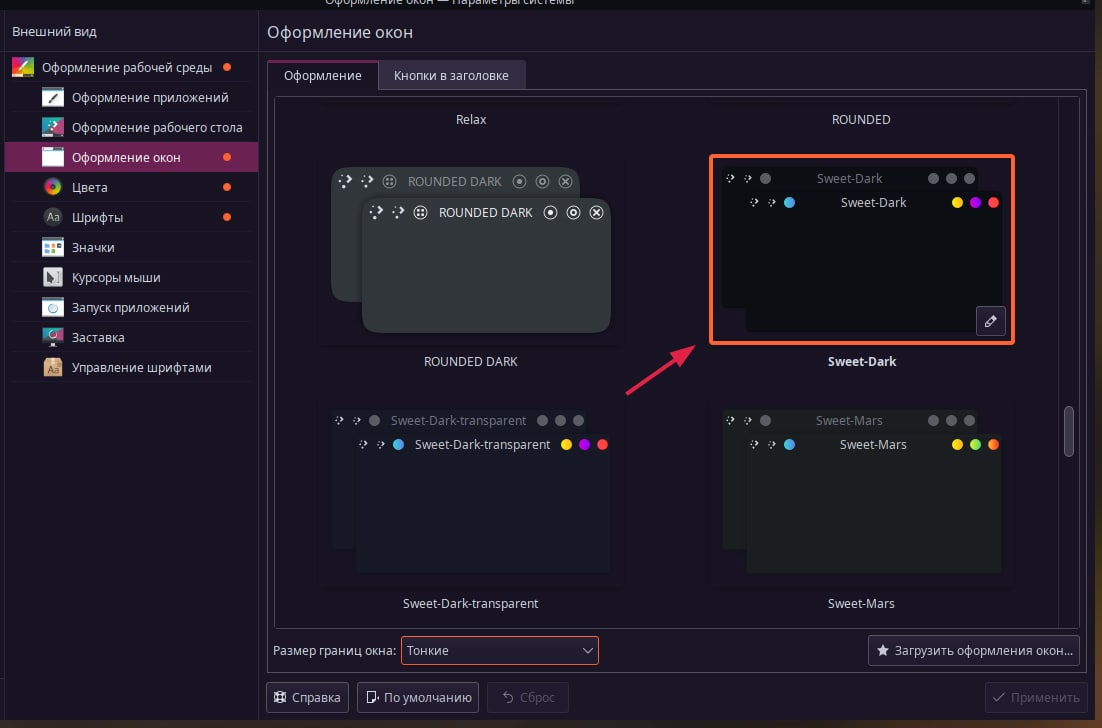This screenshot has width=1102, height=728.
Task: Select Оформление рабочей среды category
Action: pyautogui.click(x=131, y=67)
